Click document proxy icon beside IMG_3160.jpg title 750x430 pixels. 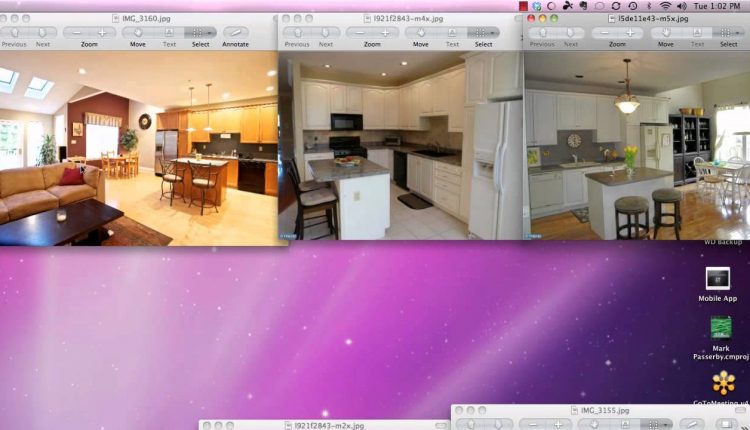pos(115,19)
